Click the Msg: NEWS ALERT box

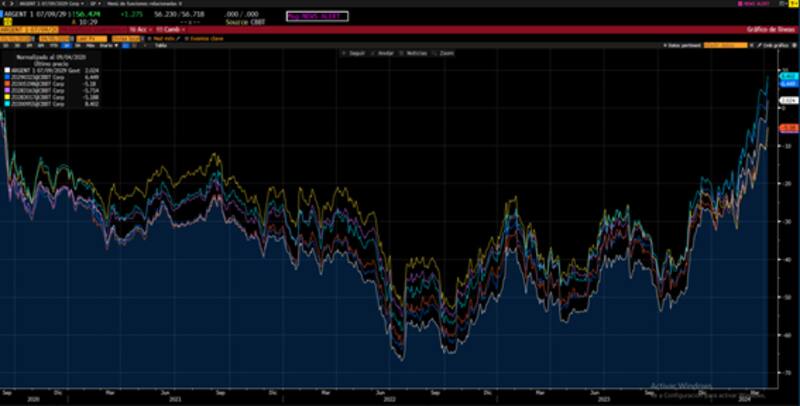[x=317, y=16]
